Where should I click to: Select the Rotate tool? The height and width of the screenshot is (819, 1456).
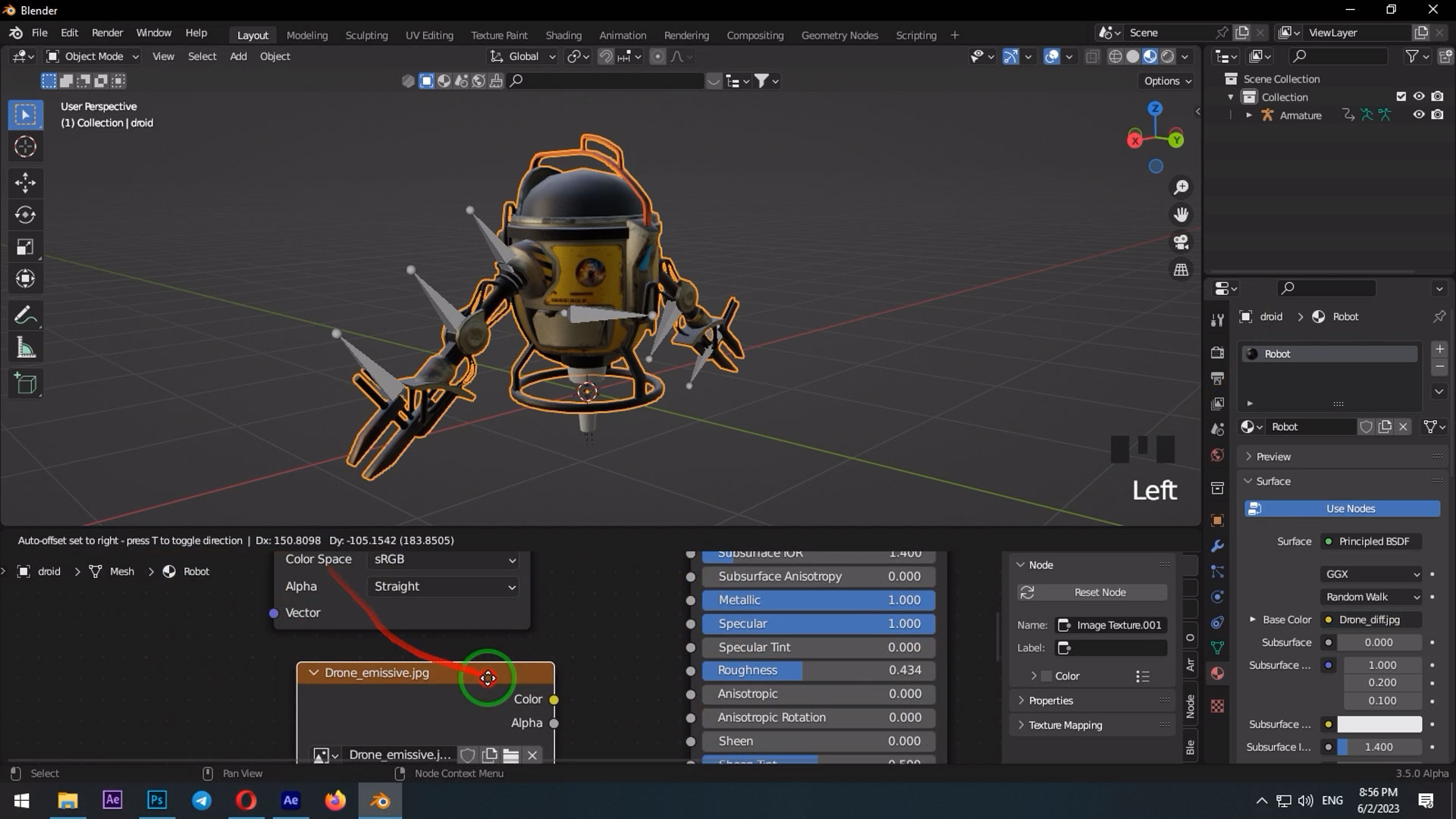[25, 215]
